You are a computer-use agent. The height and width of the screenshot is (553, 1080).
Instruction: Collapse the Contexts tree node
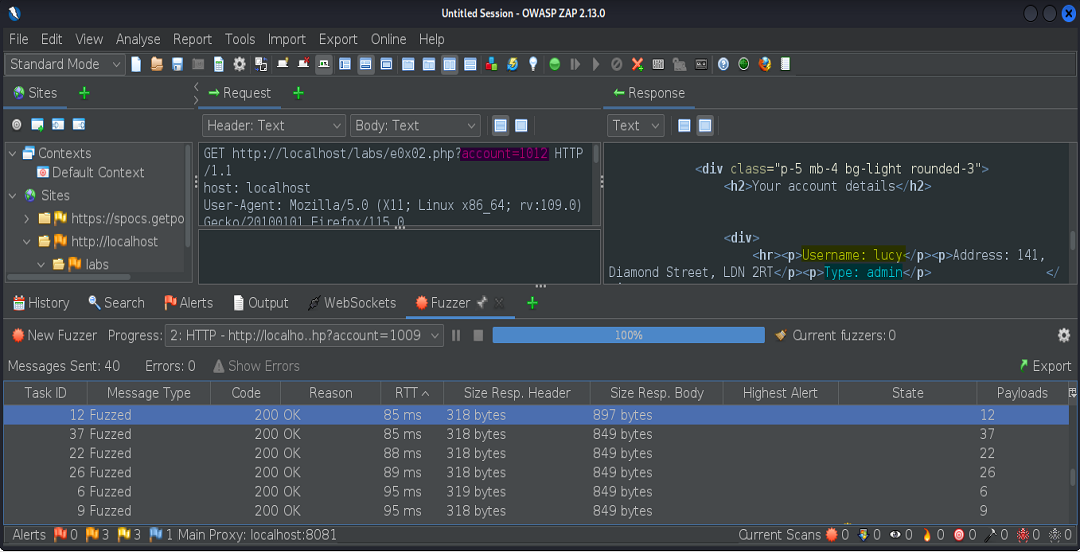tap(12, 153)
